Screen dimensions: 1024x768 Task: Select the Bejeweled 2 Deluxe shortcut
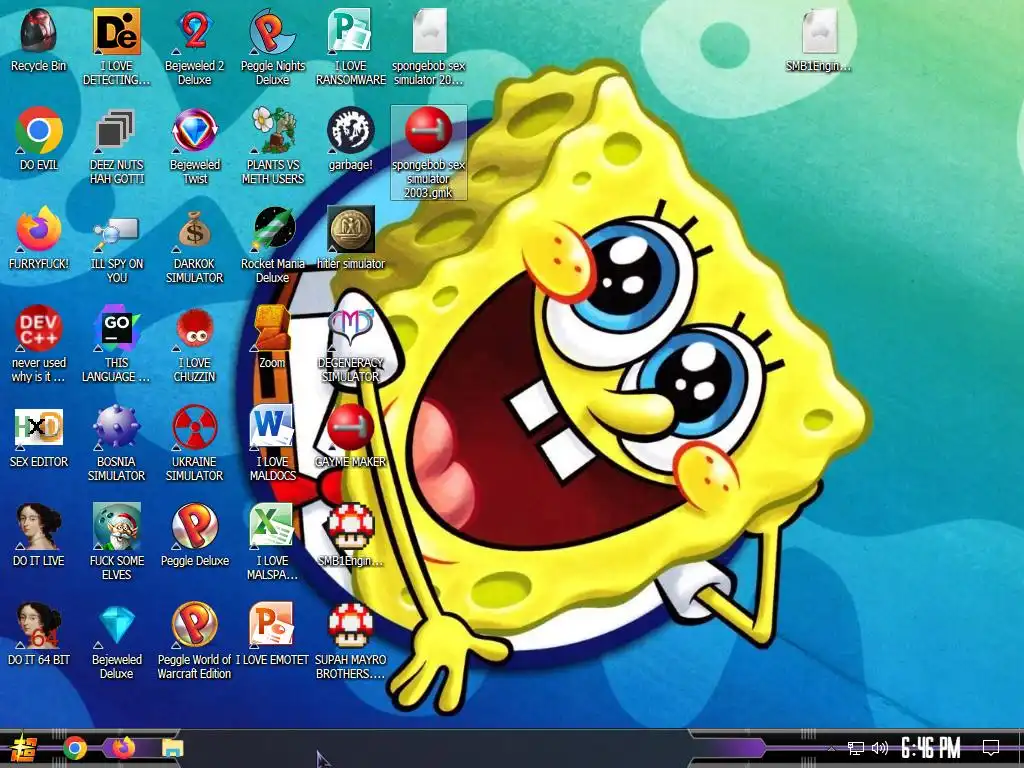pyautogui.click(x=195, y=31)
